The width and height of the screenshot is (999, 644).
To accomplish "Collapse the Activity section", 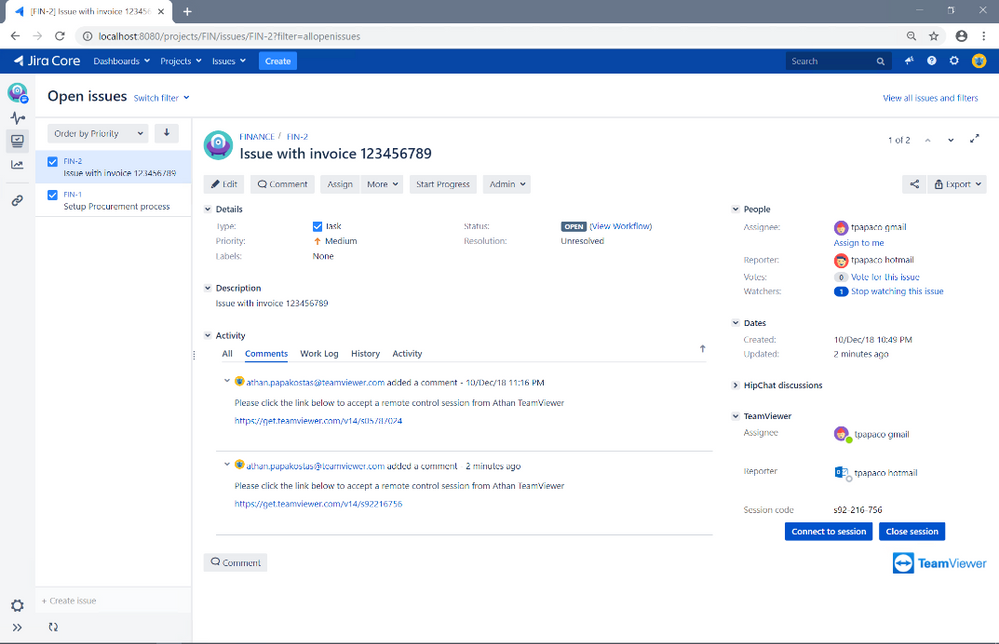I will (208, 335).
